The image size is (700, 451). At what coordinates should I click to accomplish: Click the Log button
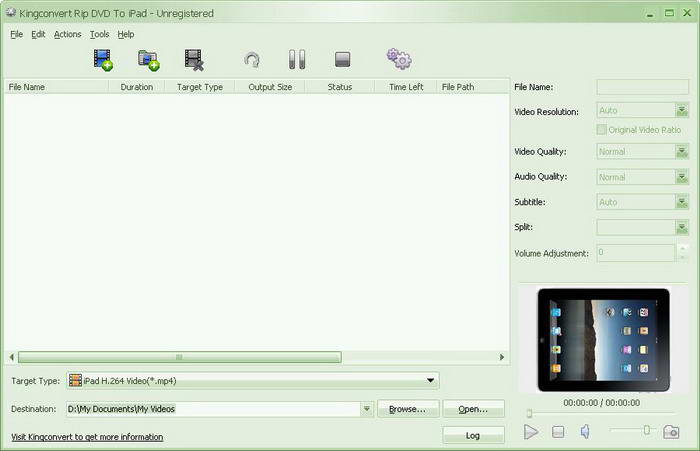(473, 435)
